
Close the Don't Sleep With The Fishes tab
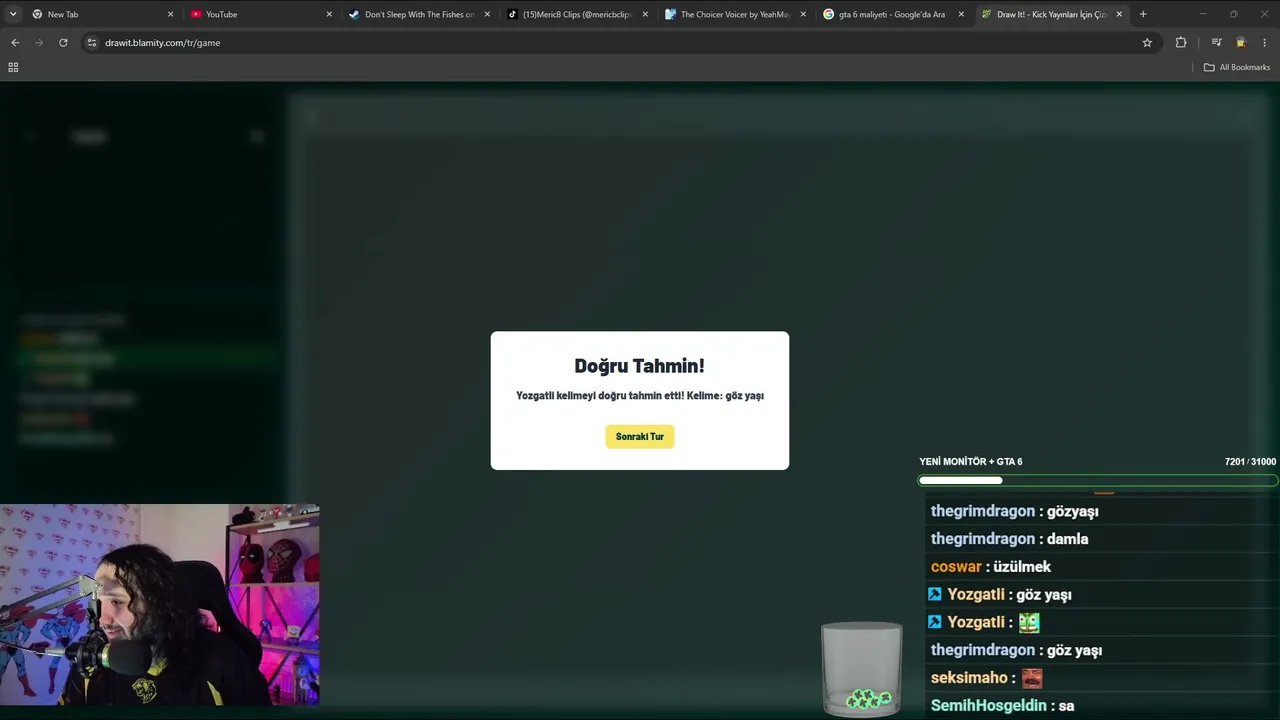[x=487, y=14]
